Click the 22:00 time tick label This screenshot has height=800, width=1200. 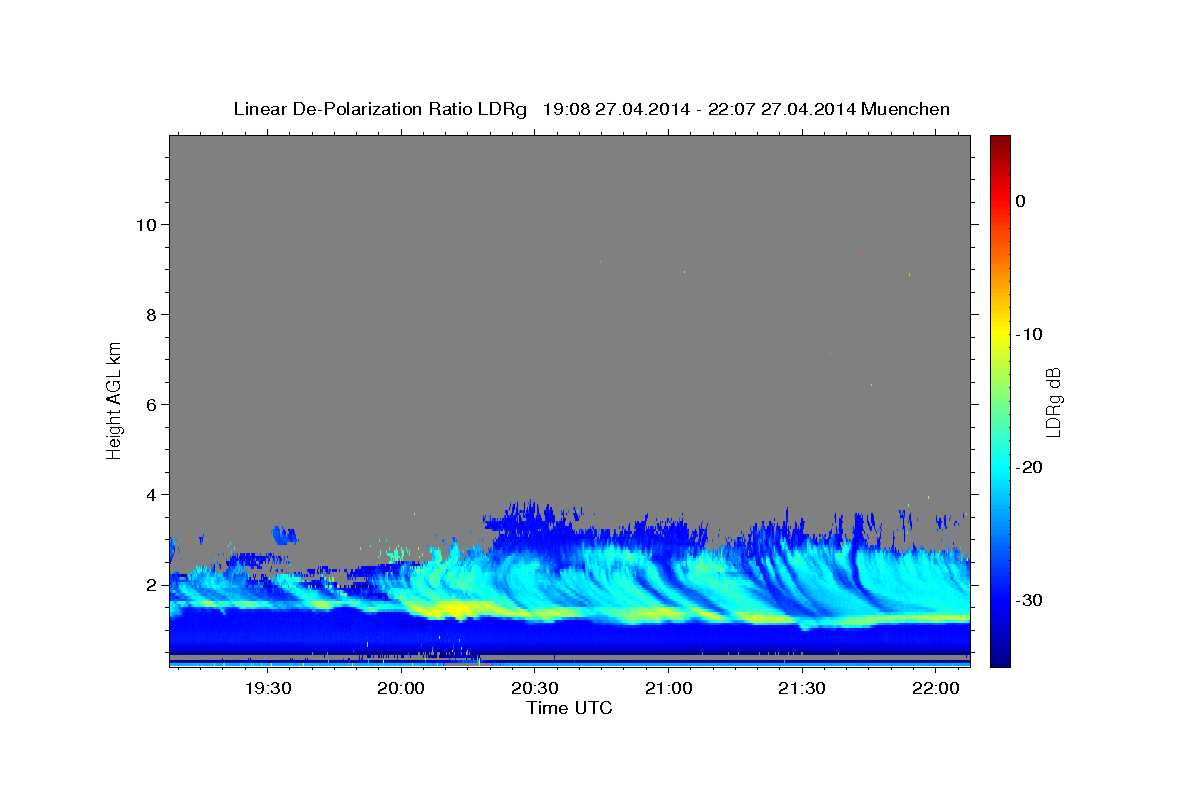tap(934, 688)
